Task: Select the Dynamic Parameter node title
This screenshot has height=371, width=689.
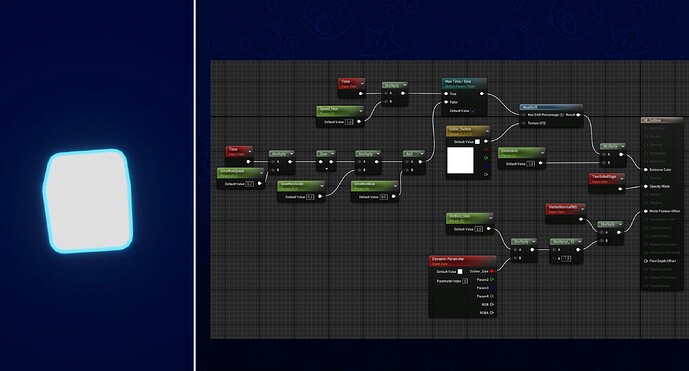Action: tap(448, 259)
